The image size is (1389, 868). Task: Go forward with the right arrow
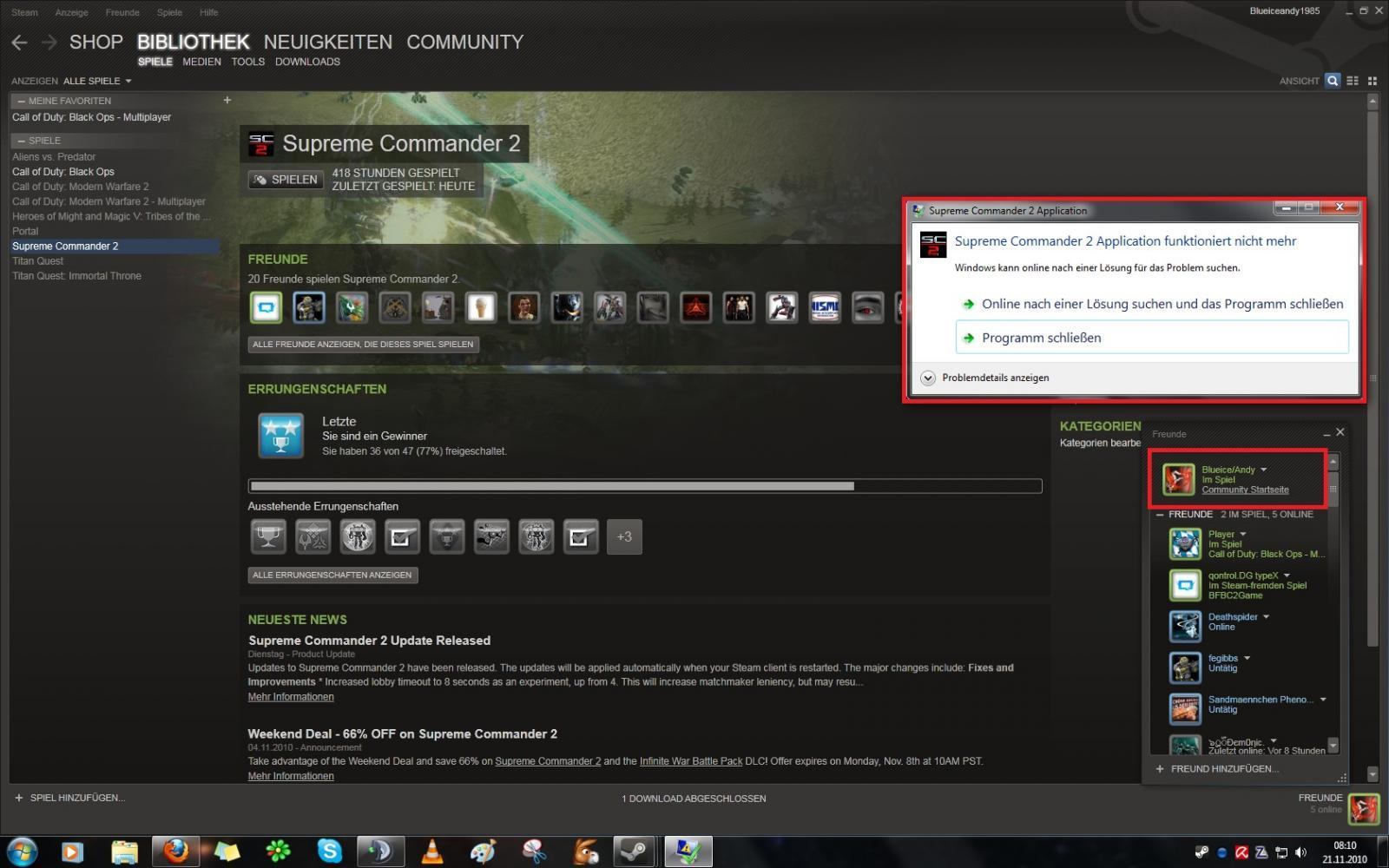coord(49,43)
